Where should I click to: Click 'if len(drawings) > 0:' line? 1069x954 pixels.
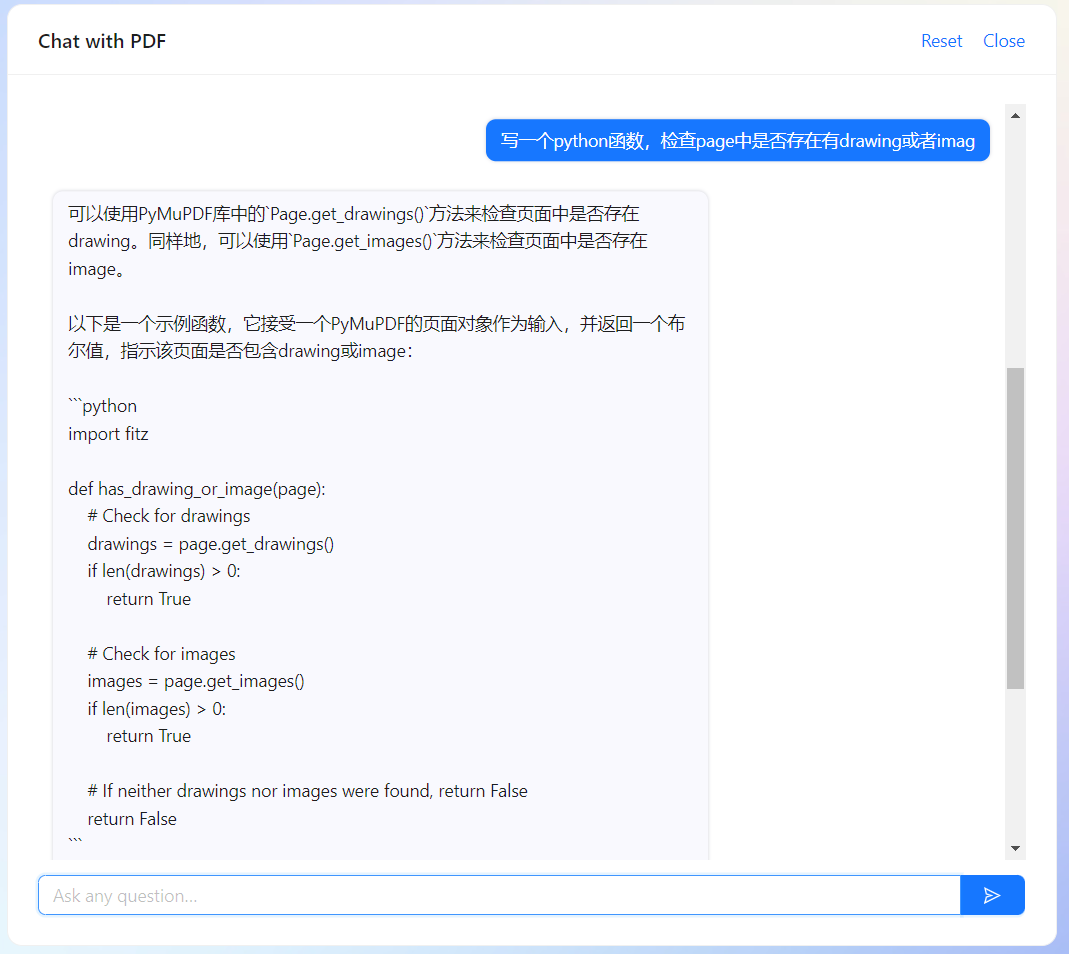click(164, 571)
